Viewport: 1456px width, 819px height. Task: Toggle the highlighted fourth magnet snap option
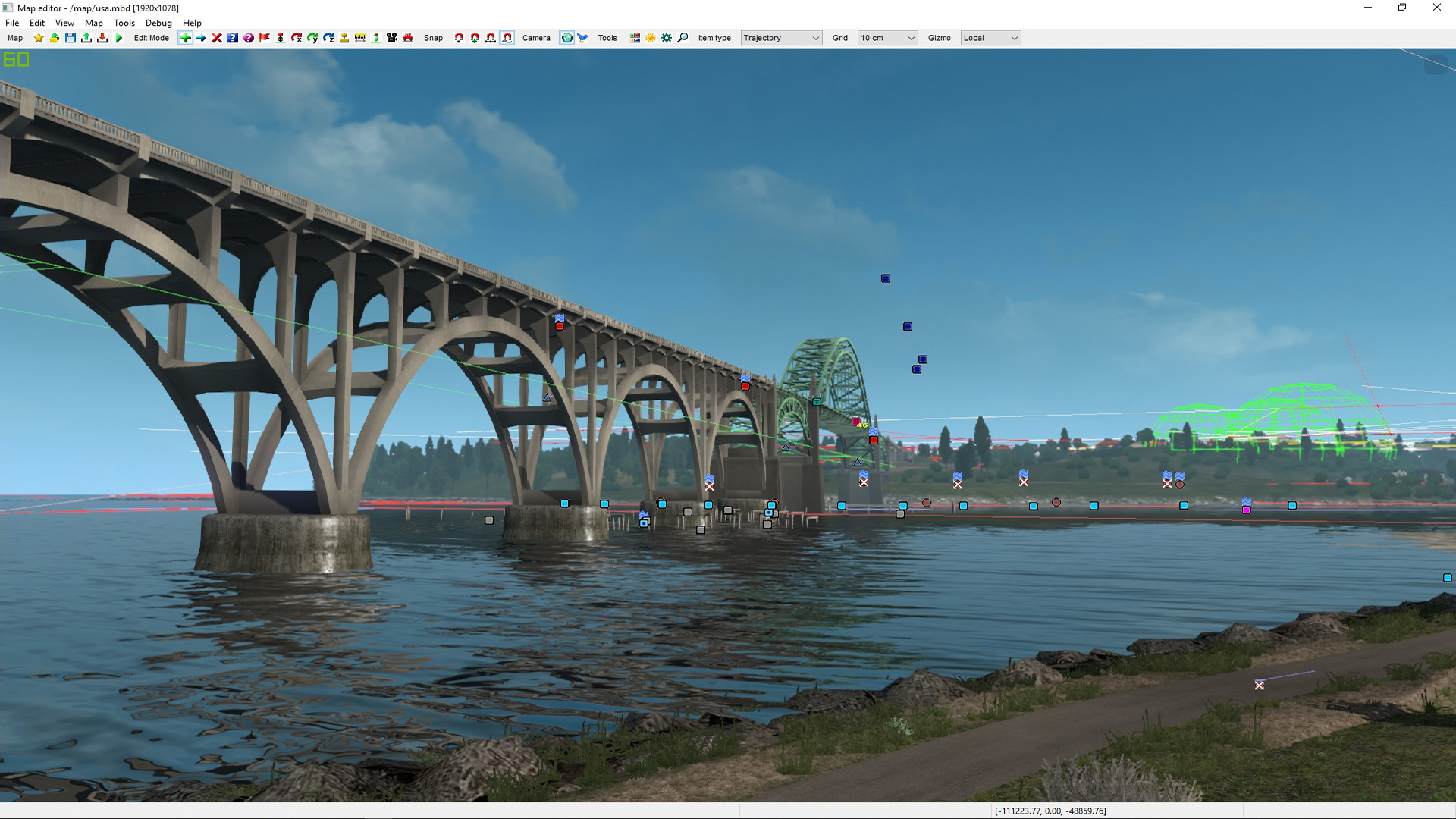507,38
